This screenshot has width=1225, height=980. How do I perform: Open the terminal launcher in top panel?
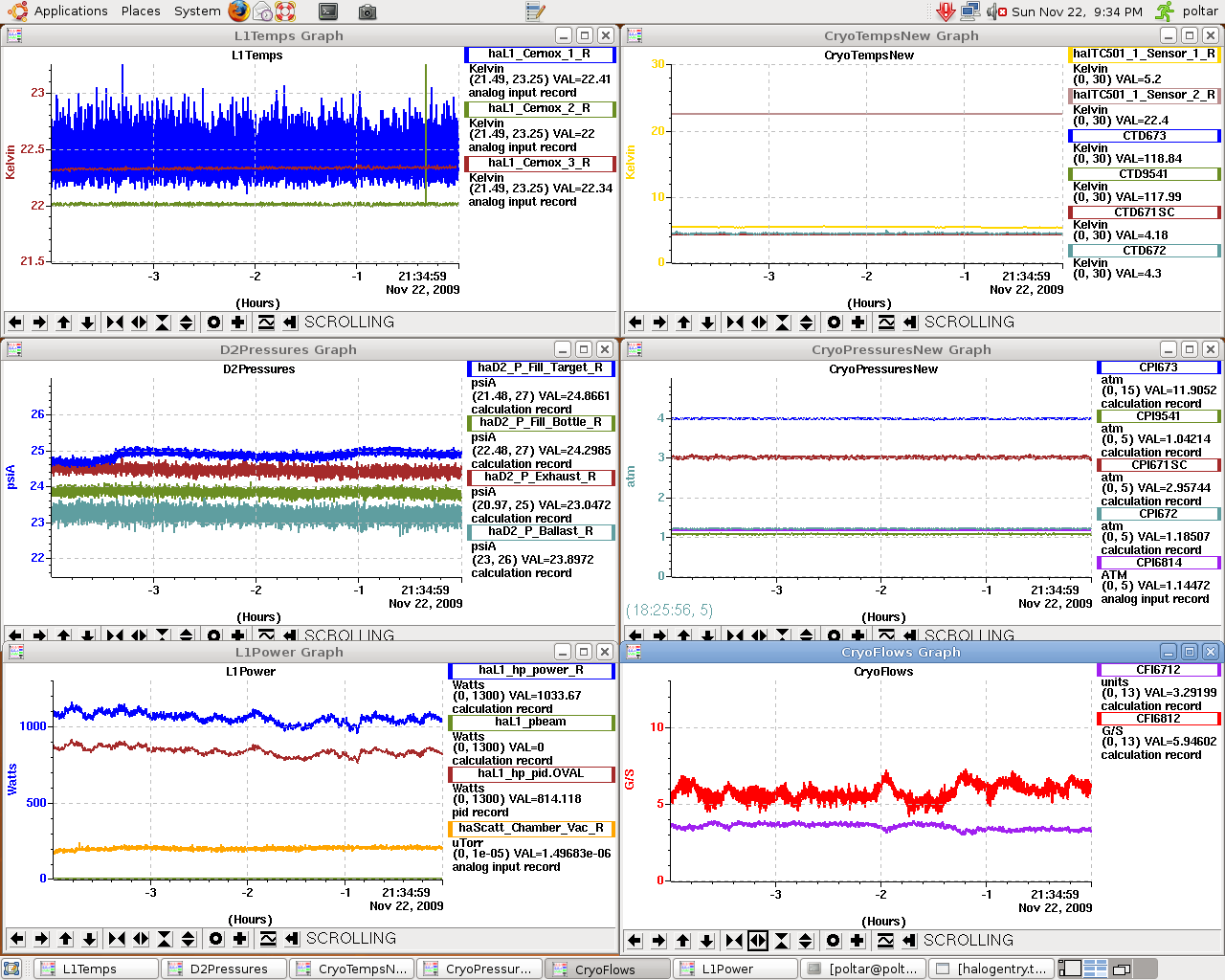[x=328, y=11]
